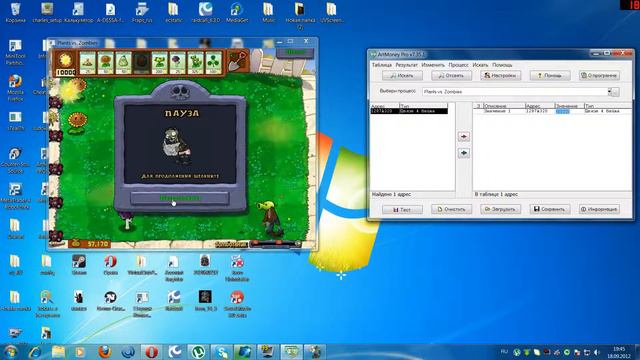This screenshot has width=640, height=360.
Task: Open the Корзина recycle bin desktop icon
Action: pos(16,12)
